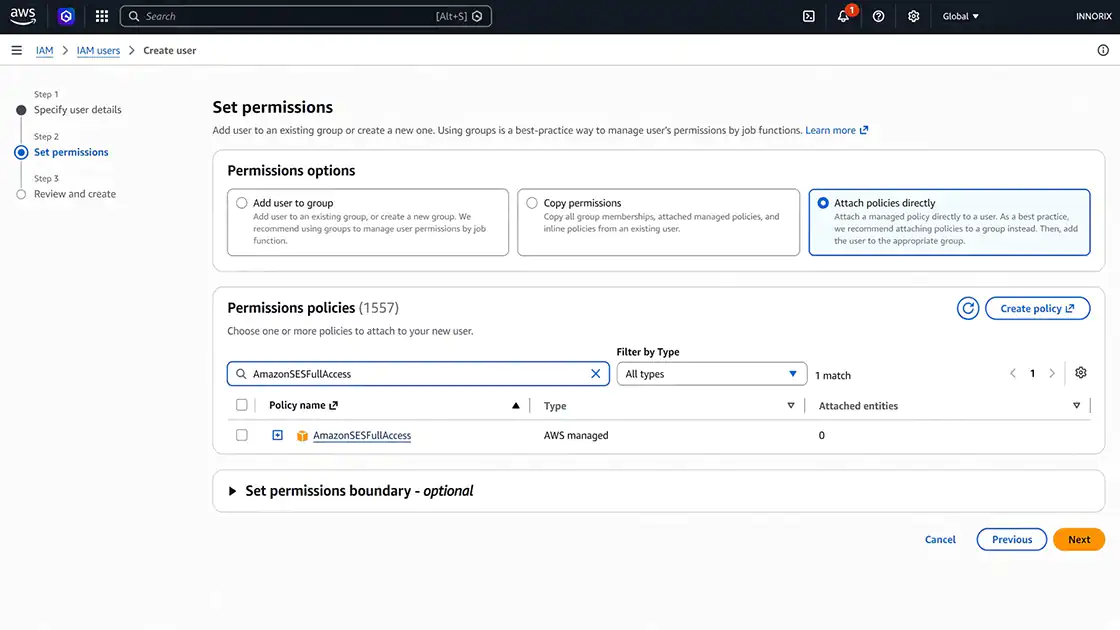Open the Global region dropdown
Viewport: 1120px width, 630px height.
(960, 16)
